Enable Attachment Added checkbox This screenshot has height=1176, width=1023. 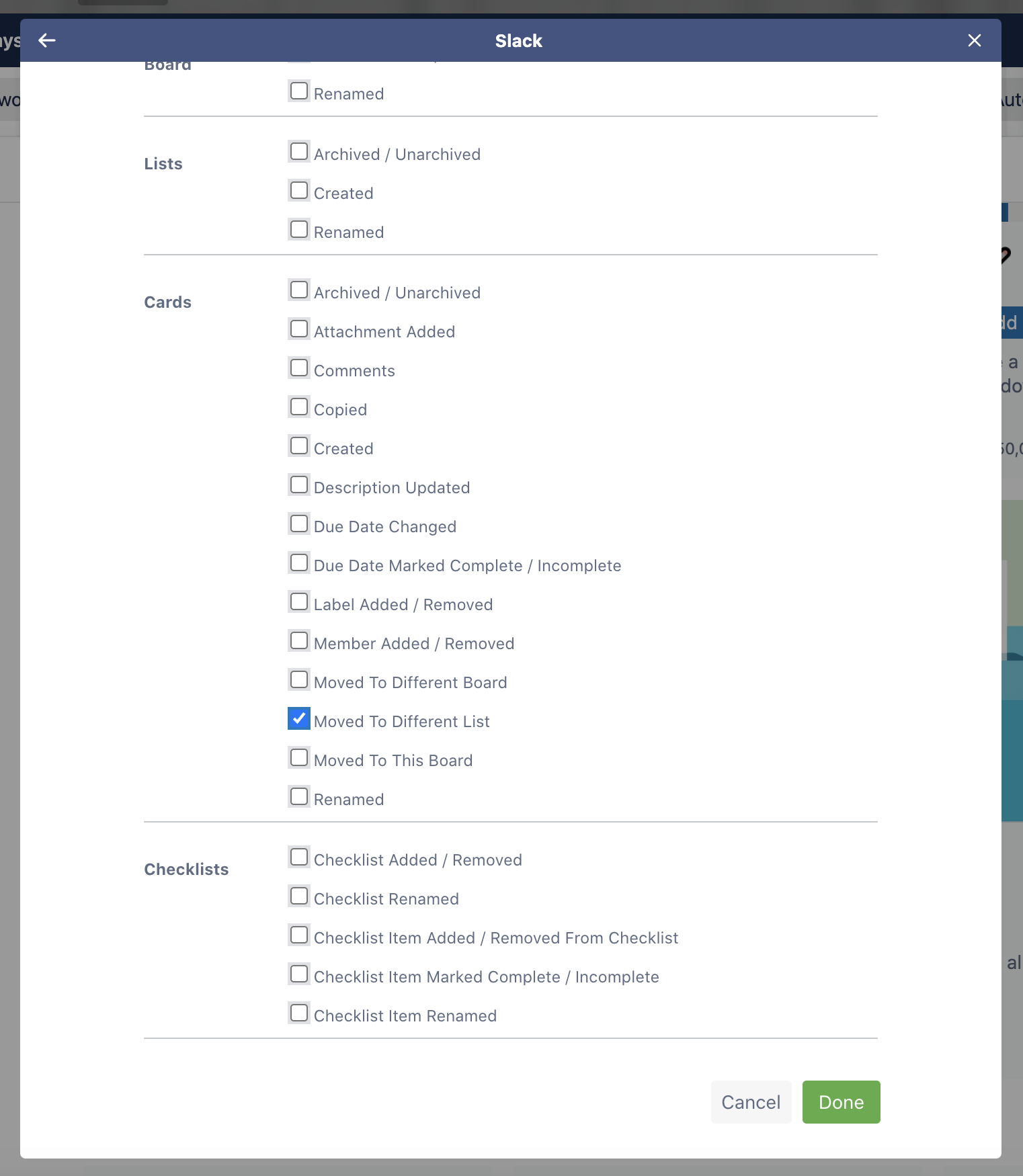(x=299, y=329)
